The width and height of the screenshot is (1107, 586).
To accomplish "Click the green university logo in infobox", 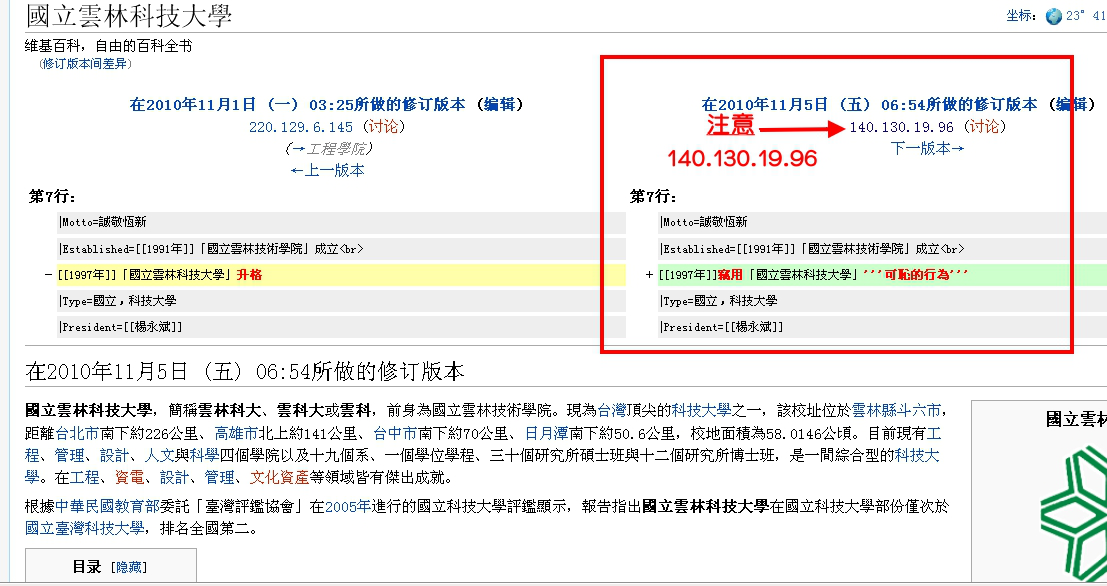I will (1073, 512).
